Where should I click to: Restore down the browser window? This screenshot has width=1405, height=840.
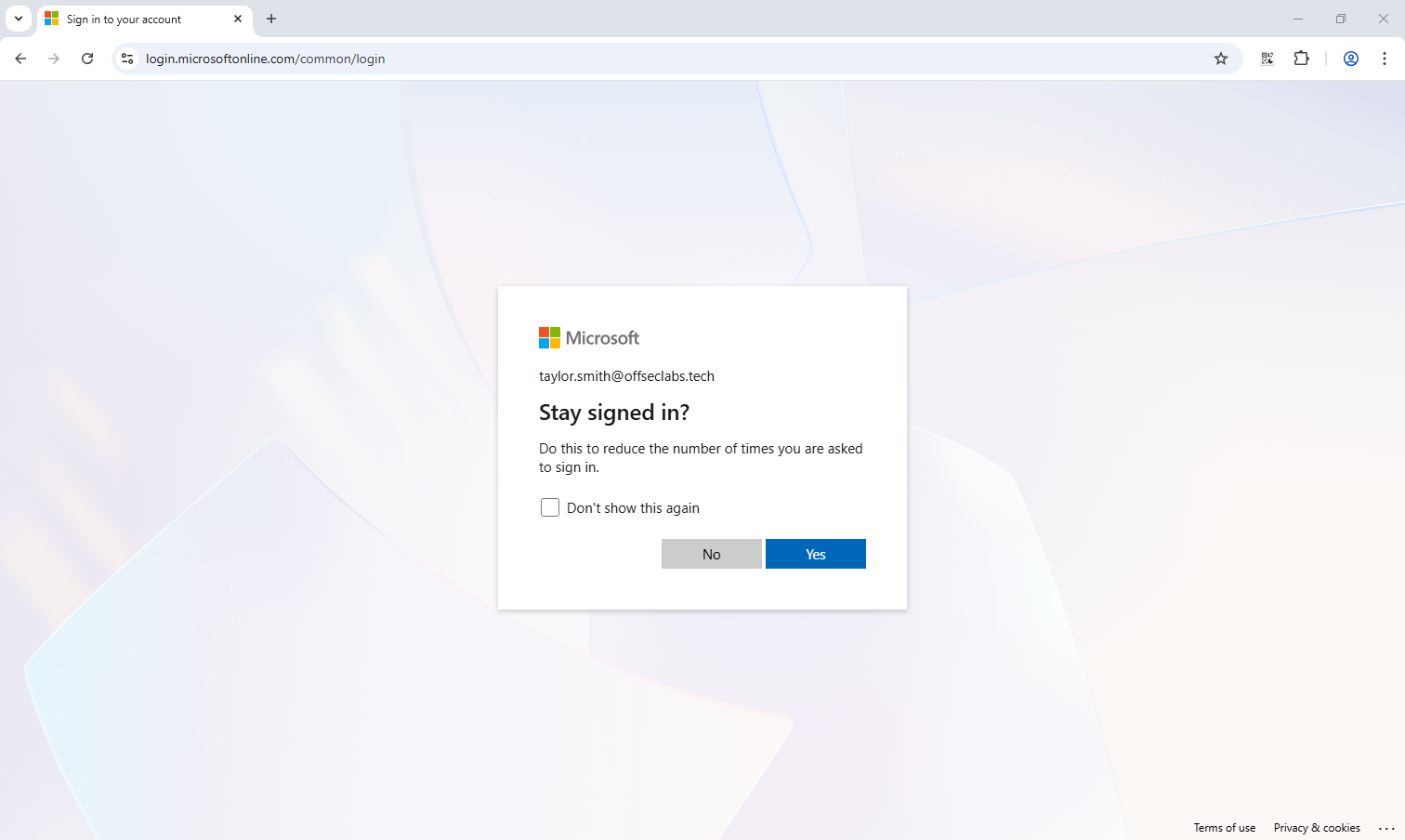click(1341, 19)
